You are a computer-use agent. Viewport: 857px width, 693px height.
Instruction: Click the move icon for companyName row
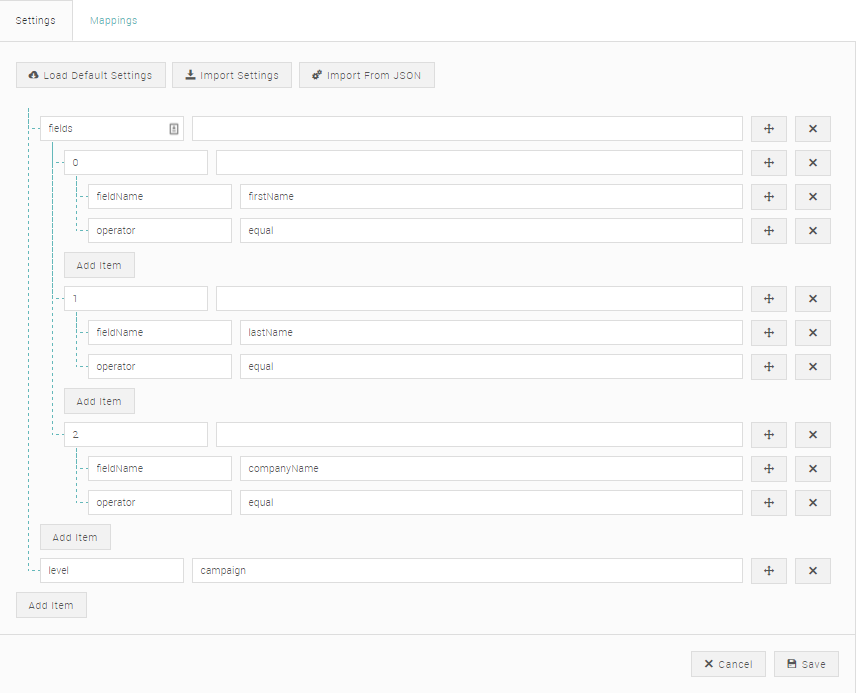pos(768,468)
